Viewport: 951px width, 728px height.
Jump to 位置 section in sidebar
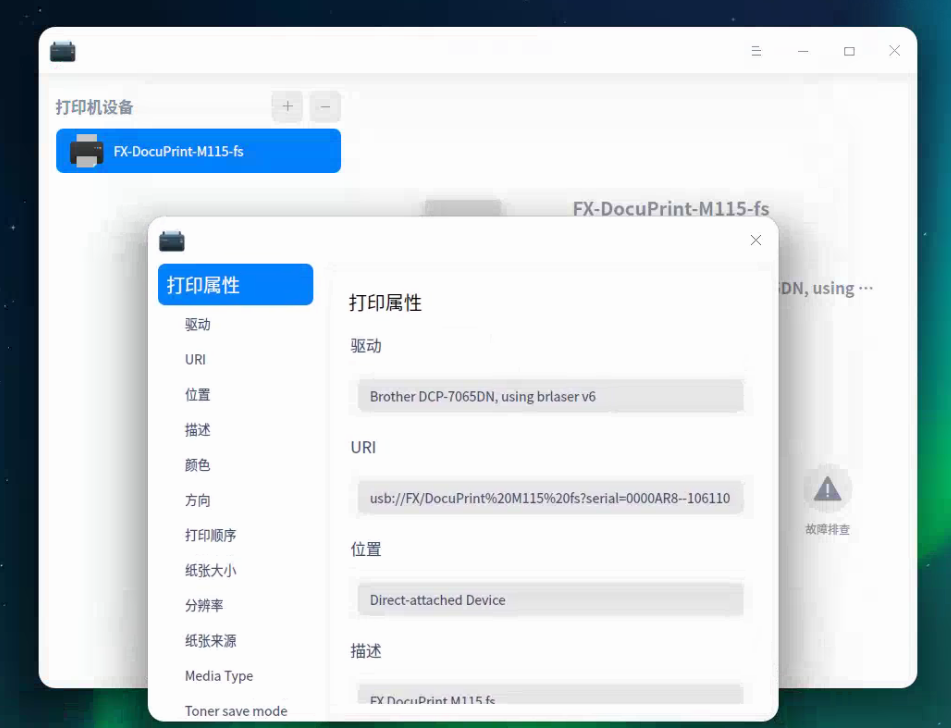(198, 395)
